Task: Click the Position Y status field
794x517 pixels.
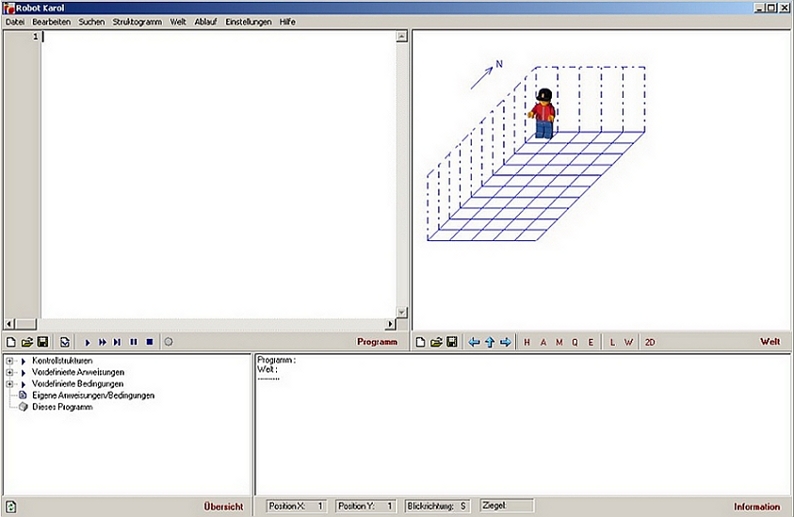Action: [366, 506]
